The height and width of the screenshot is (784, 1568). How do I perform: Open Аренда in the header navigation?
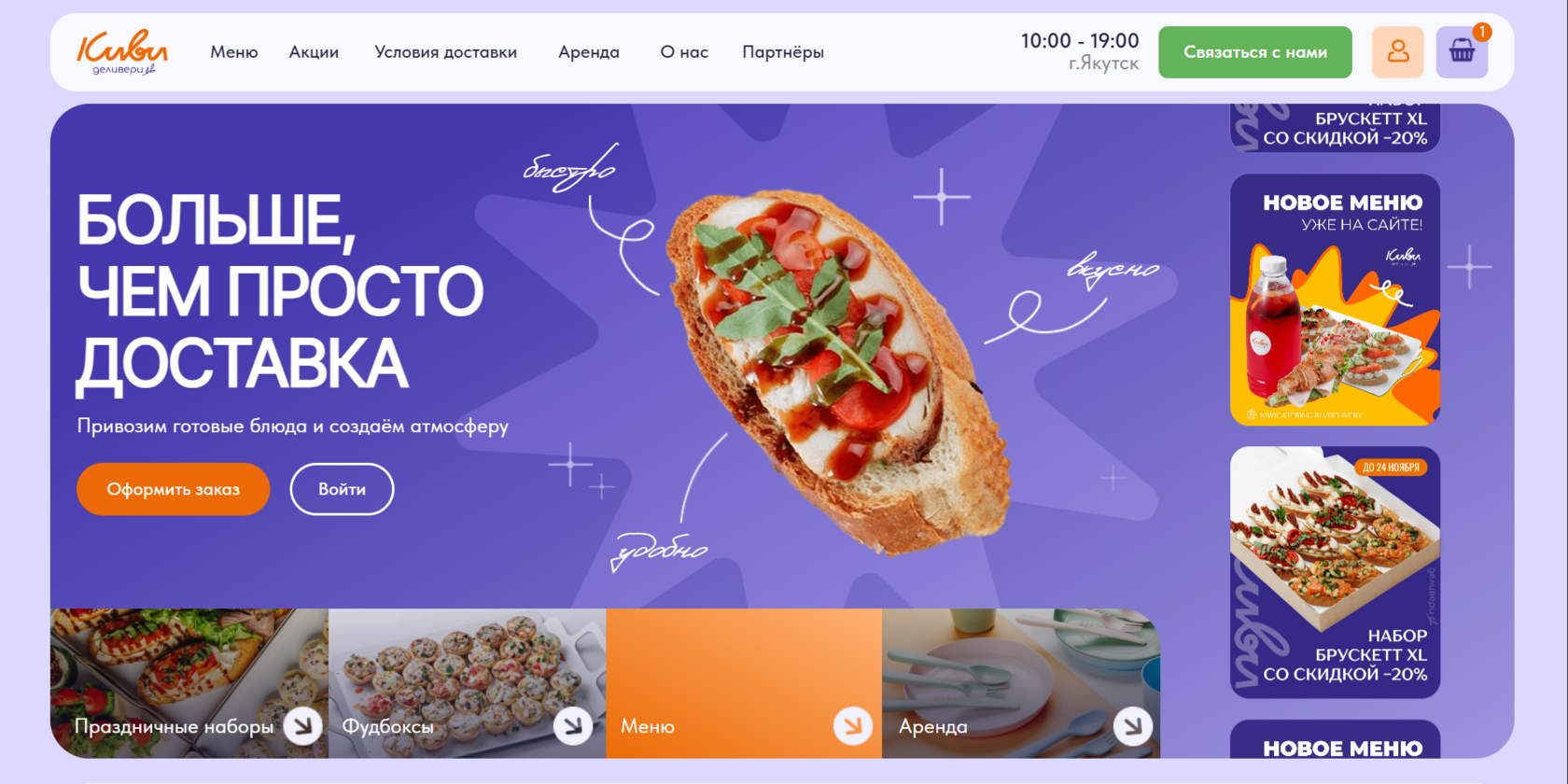coord(589,52)
